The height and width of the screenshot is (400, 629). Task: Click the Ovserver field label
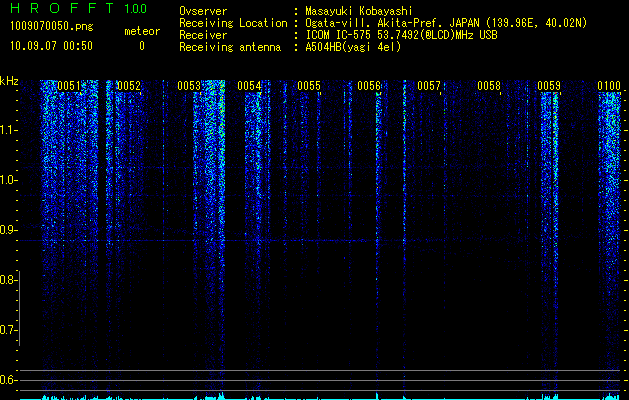pos(203,11)
